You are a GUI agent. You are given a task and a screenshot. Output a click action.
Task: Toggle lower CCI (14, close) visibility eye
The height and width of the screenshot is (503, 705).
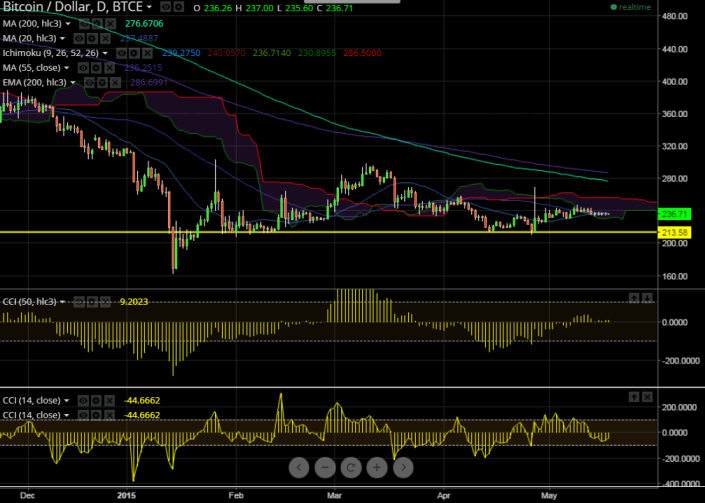(x=83, y=415)
